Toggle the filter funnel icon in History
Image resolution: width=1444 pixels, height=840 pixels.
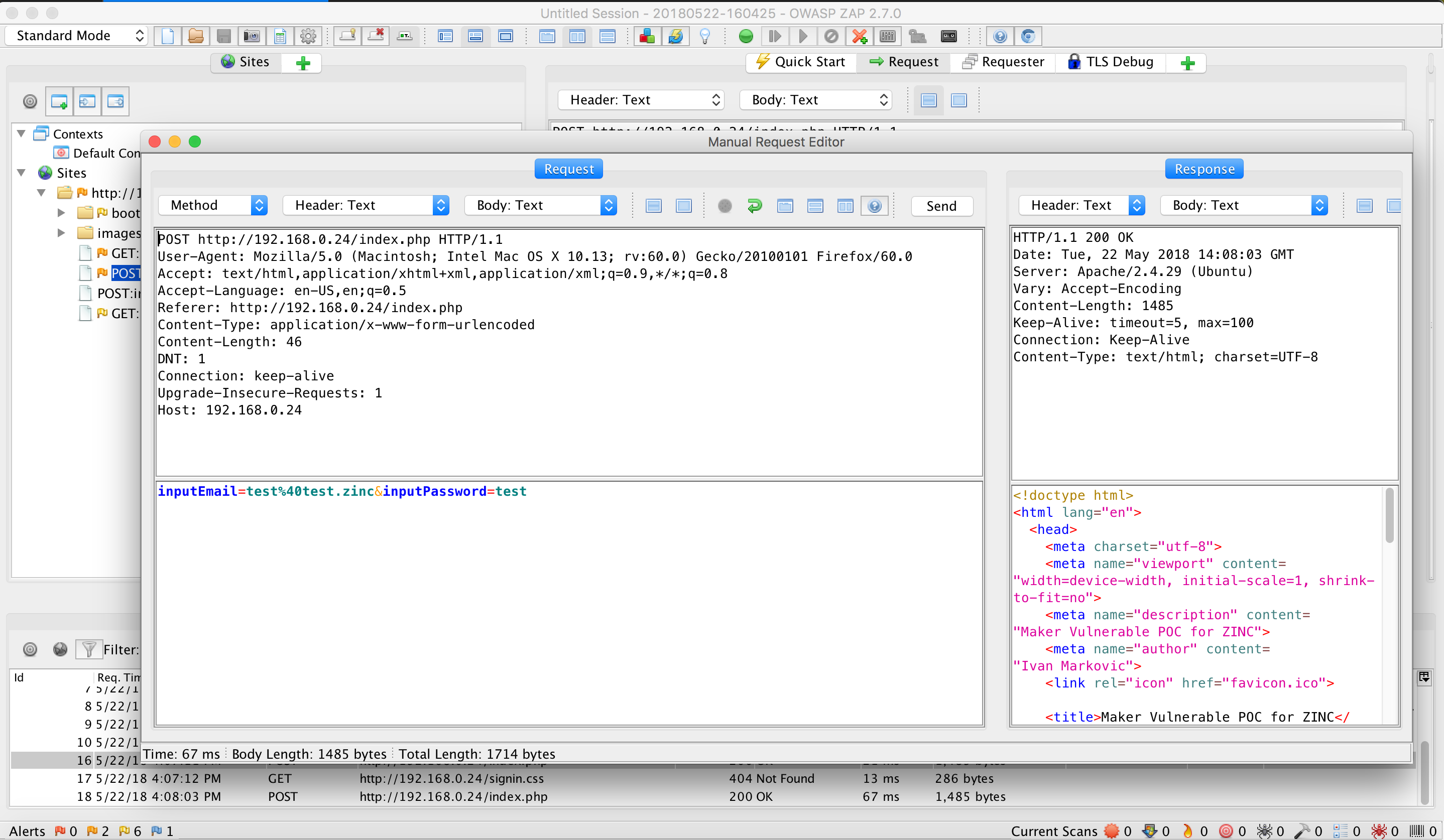[x=89, y=649]
